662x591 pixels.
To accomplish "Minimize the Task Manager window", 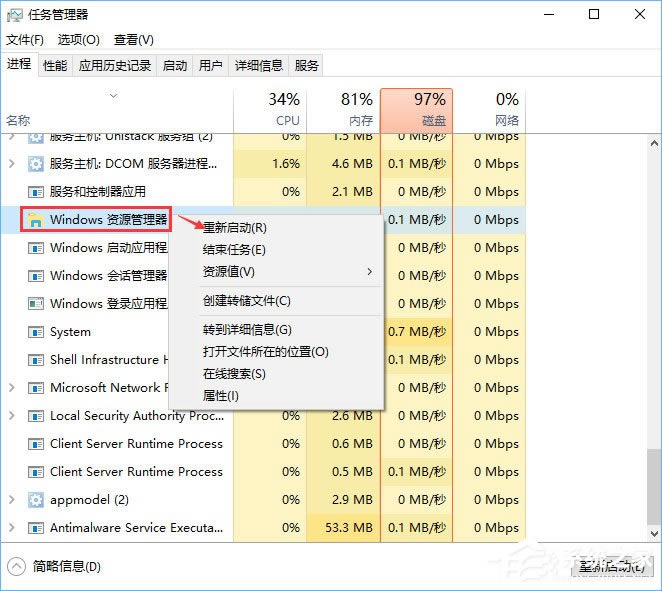I will point(549,14).
